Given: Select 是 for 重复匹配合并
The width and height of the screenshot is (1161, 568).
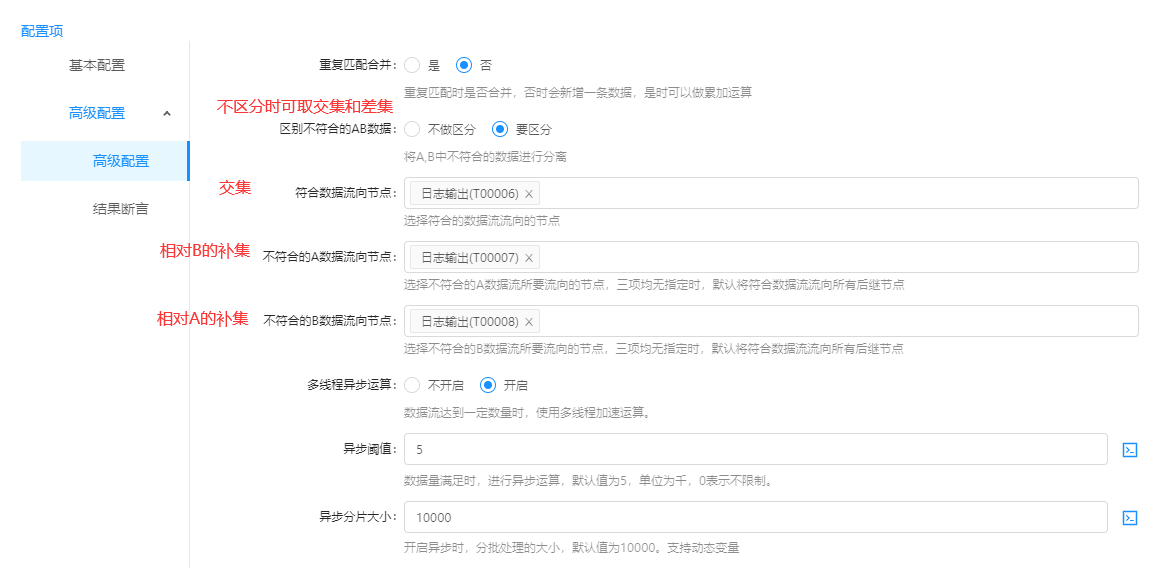Looking at the screenshot, I should click(x=412, y=65).
